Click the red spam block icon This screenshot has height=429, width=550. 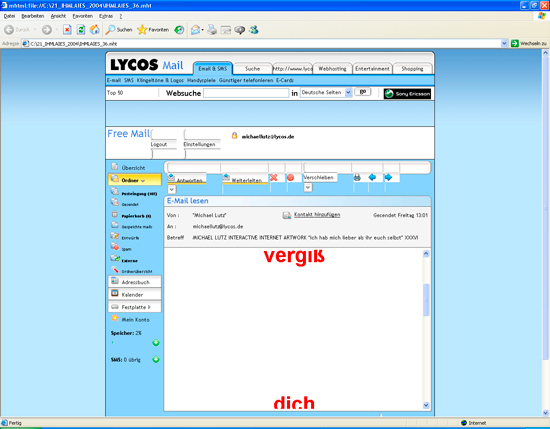pos(290,177)
